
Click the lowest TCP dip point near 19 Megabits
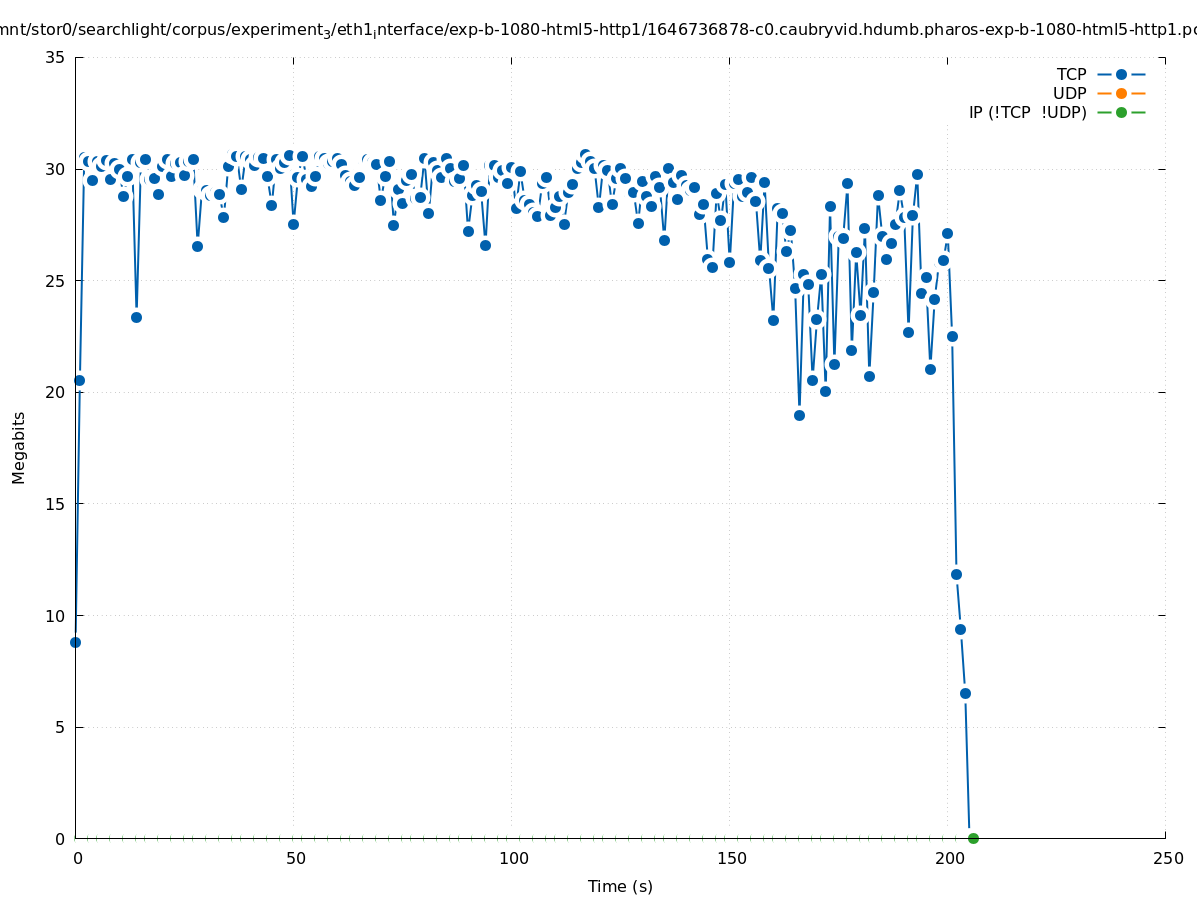(x=799, y=415)
